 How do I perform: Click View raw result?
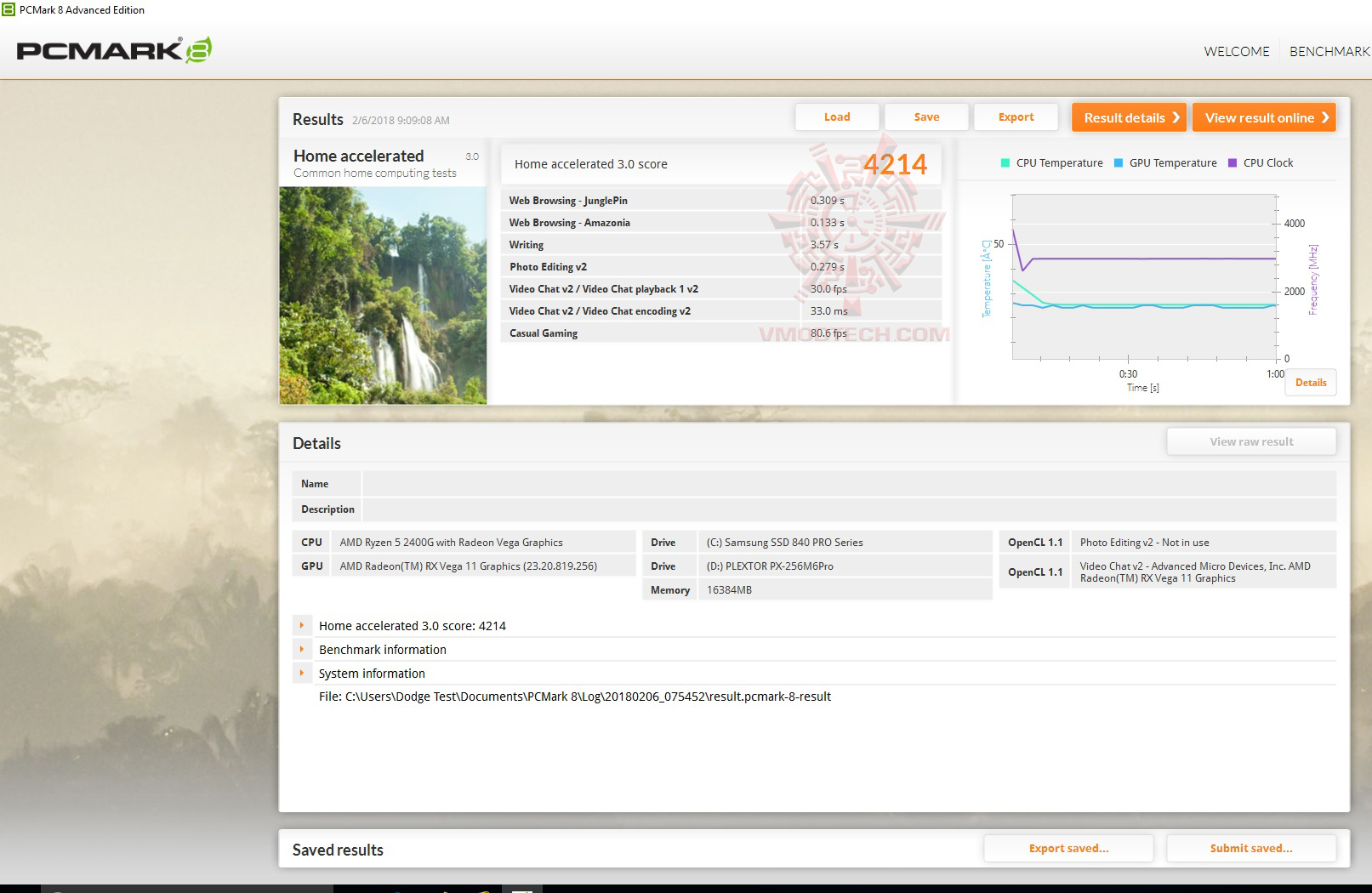pyautogui.click(x=1251, y=441)
